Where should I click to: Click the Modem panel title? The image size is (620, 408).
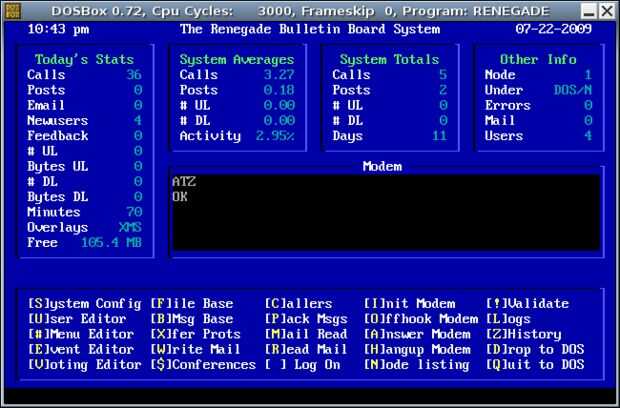382,166
